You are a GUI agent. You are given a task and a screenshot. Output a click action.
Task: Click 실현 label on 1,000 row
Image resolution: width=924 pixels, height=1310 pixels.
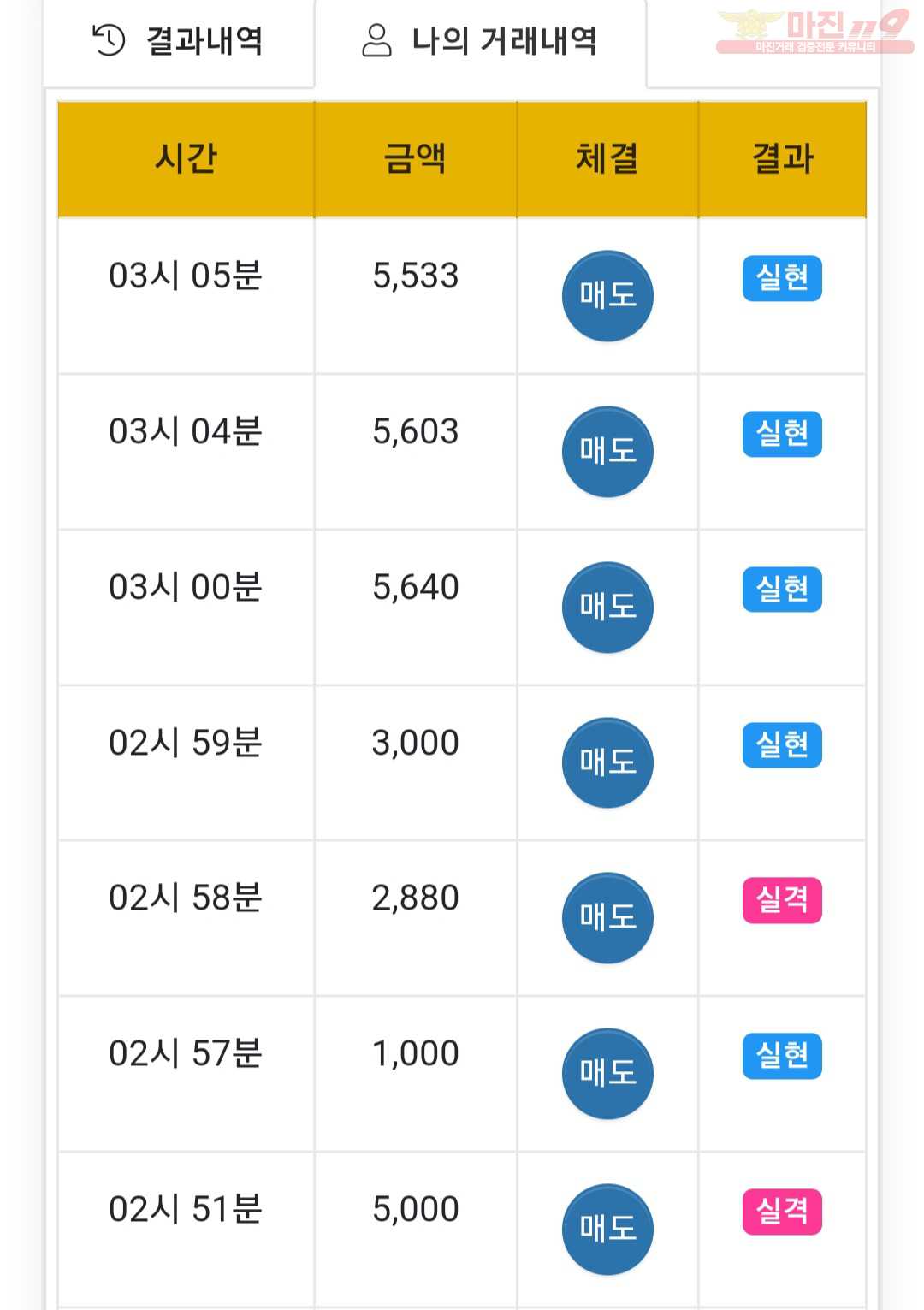[782, 1056]
